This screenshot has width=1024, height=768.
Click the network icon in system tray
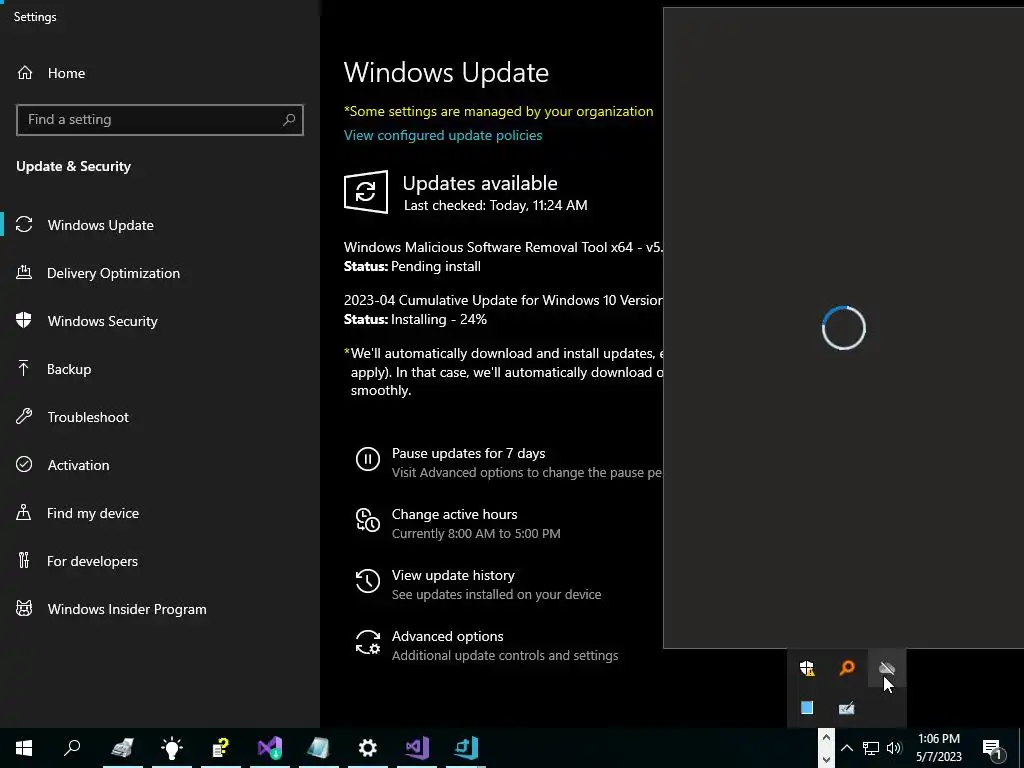[x=871, y=748]
